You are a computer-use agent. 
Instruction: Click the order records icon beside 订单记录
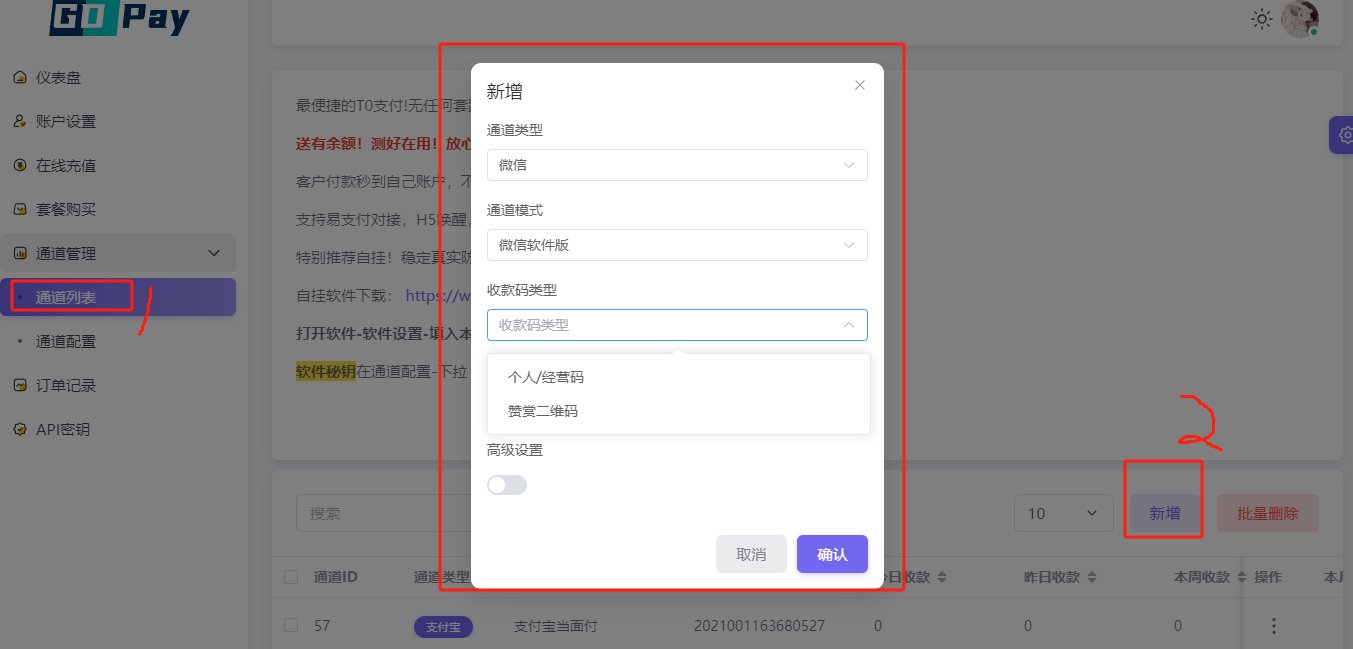[x=19, y=386]
